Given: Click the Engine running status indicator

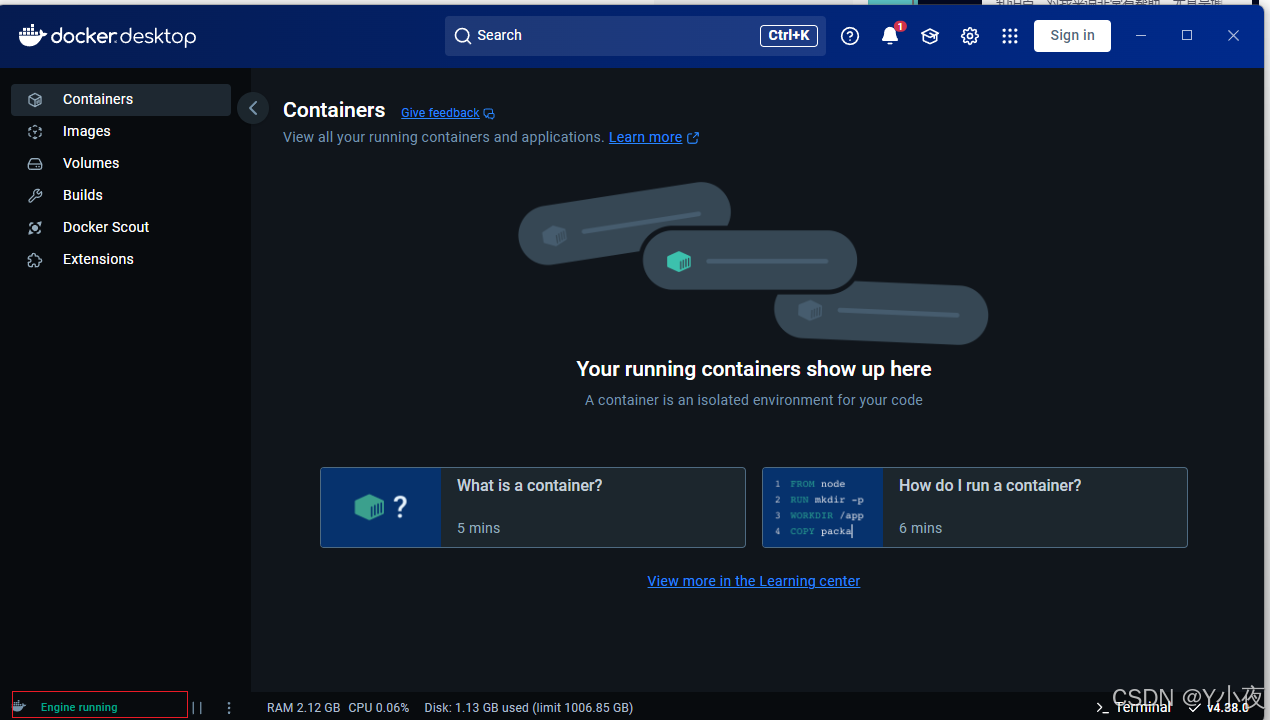Looking at the screenshot, I should [99, 705].
